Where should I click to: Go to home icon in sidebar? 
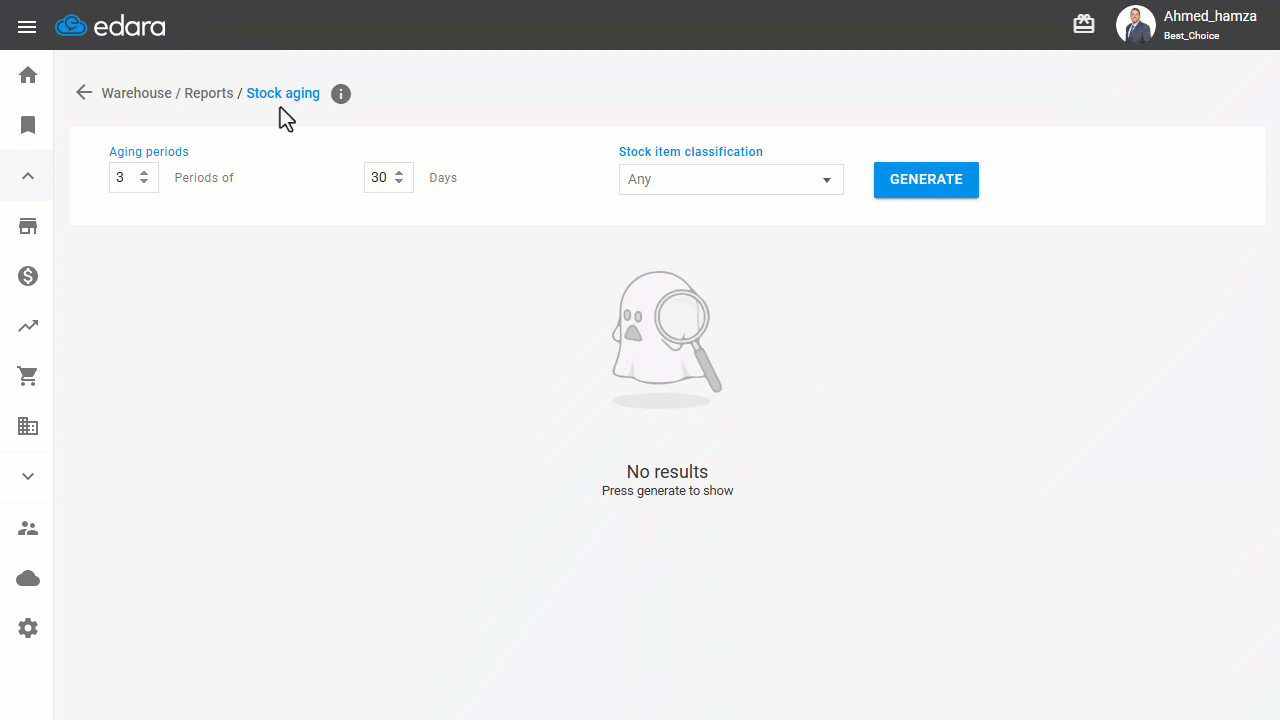(x=28, y=75)
